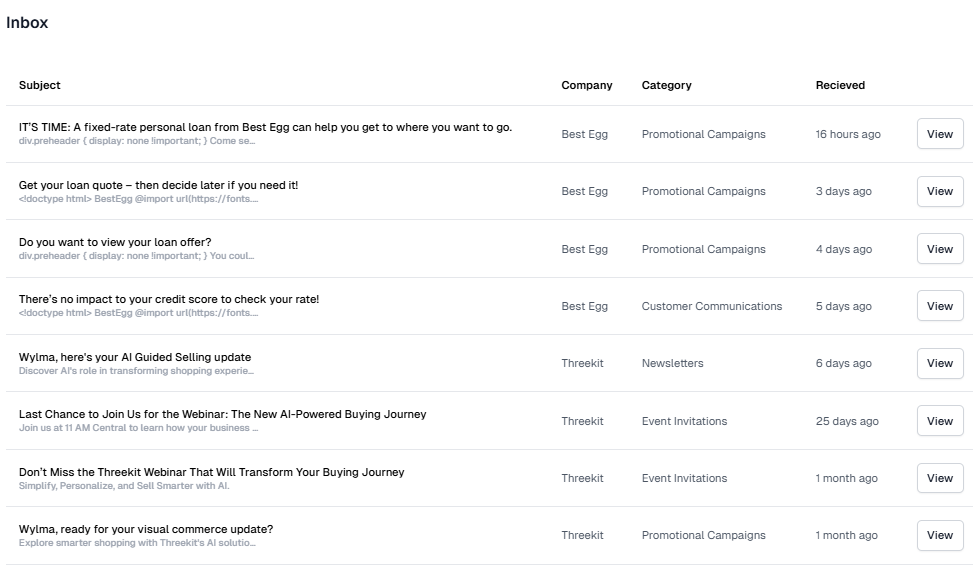Select subject 'Don't Miss the Threekit Webinar'
This screenshot has width=973, height=566.
211,472
